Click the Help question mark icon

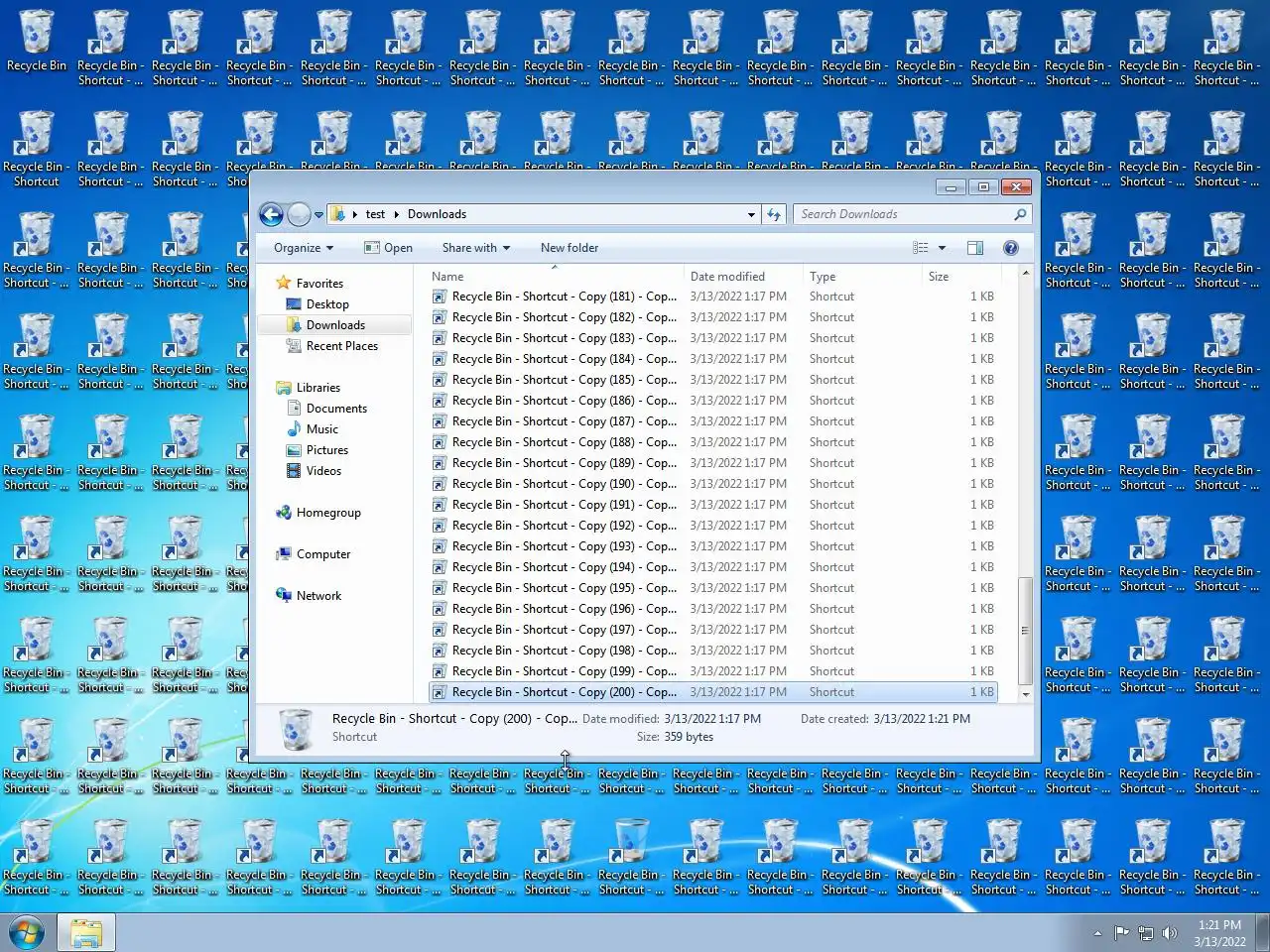point(1011,248)
